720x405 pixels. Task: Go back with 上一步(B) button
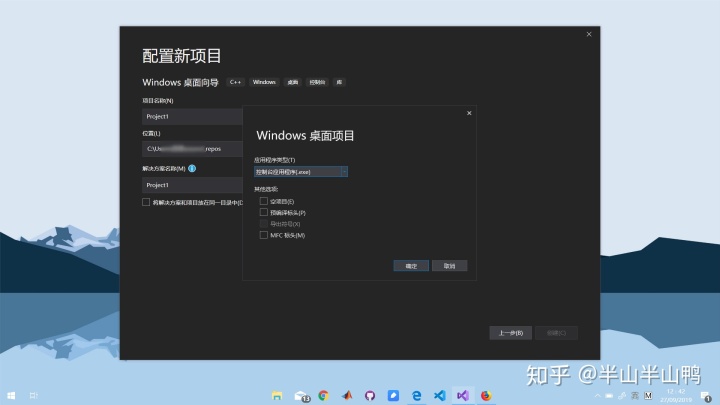pyautogui.click(x=511, y=333)
